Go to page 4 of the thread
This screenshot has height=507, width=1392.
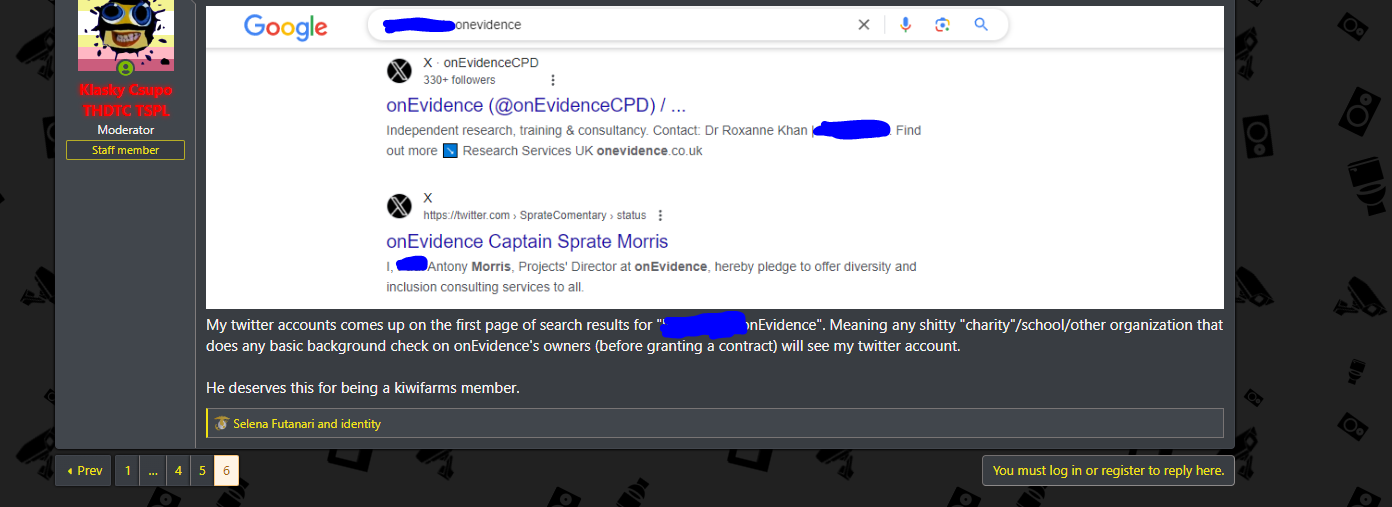point(178,471)
